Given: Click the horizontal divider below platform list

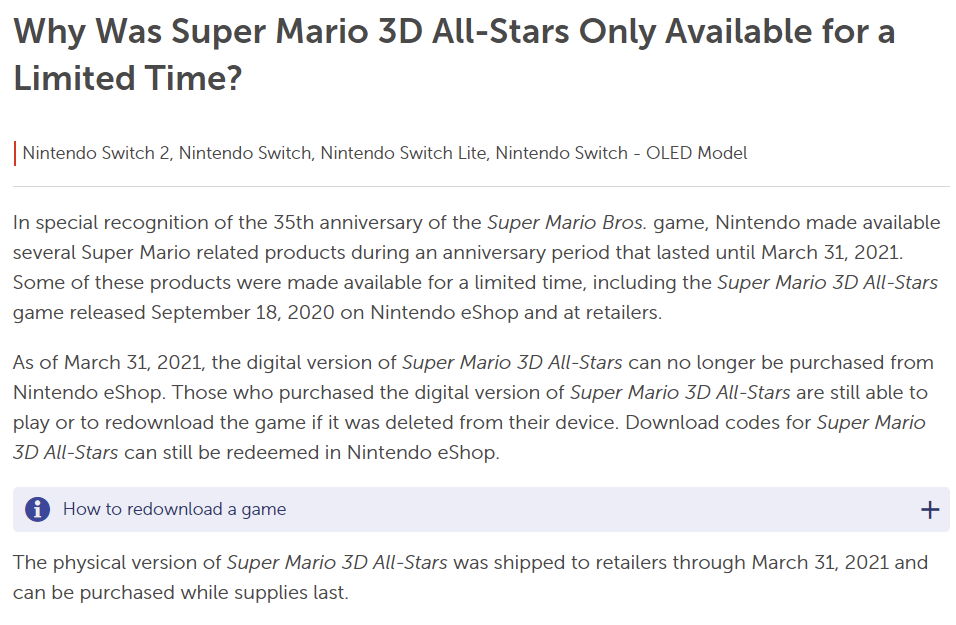Looking at the screenshot, I should (480, 186).
